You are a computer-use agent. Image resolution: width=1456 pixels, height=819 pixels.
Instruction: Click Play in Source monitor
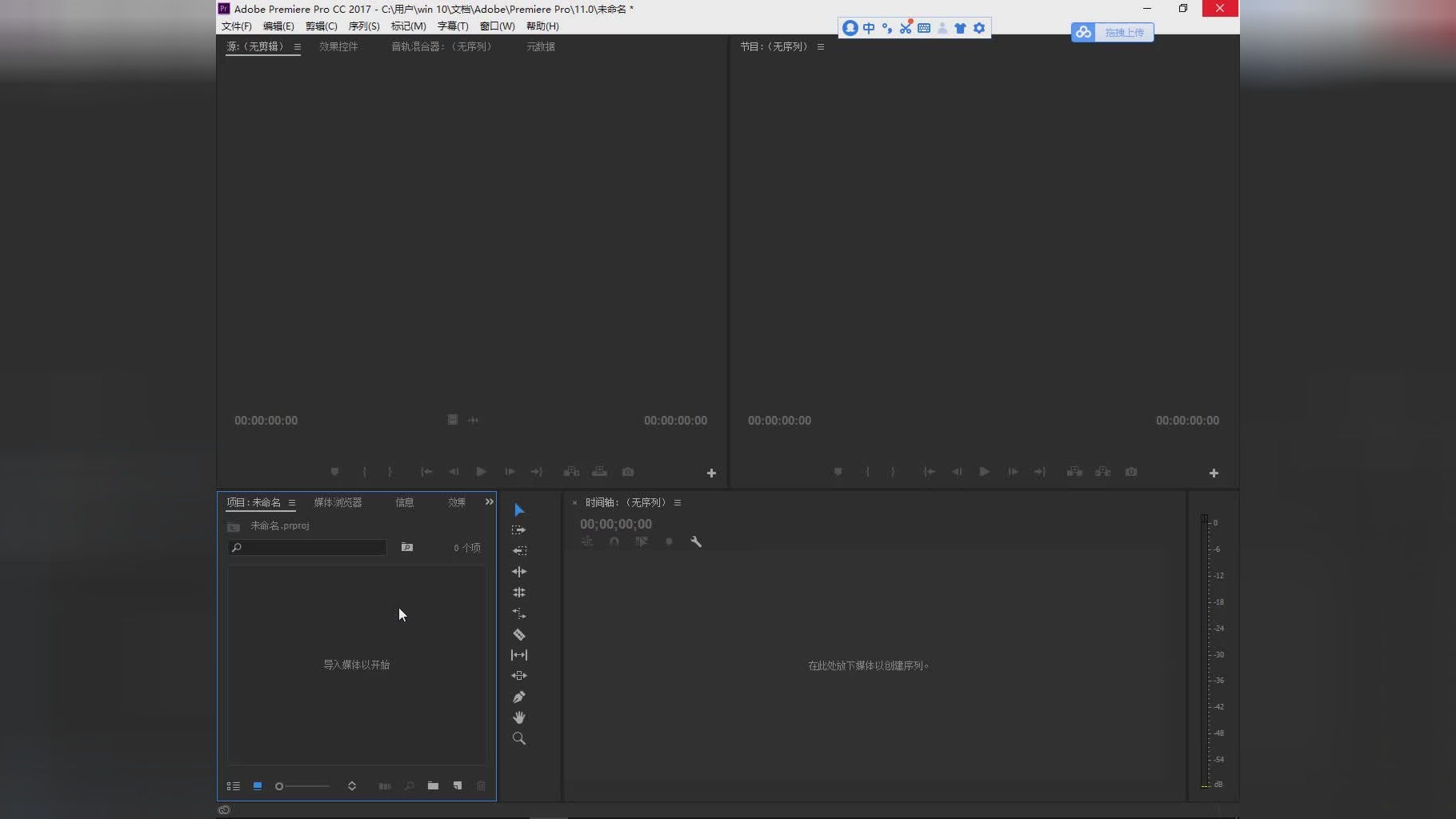click(x=481, y=472)
